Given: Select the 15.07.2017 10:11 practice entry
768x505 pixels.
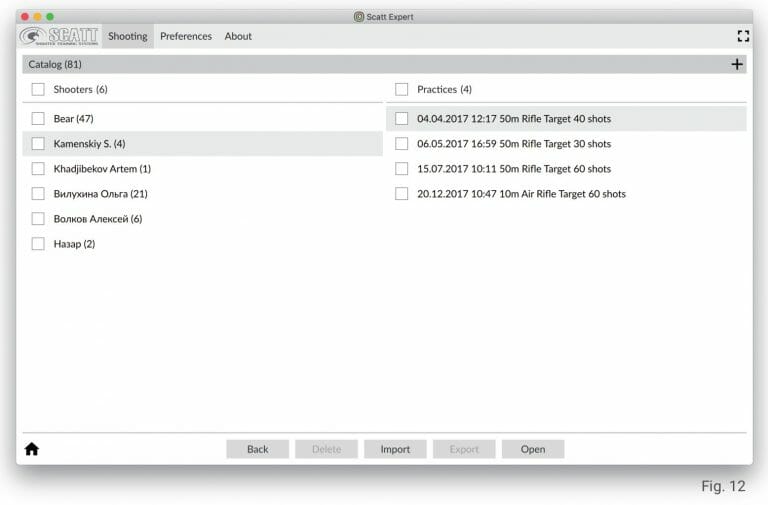Looking at the screenshot, I should (514, 169).
